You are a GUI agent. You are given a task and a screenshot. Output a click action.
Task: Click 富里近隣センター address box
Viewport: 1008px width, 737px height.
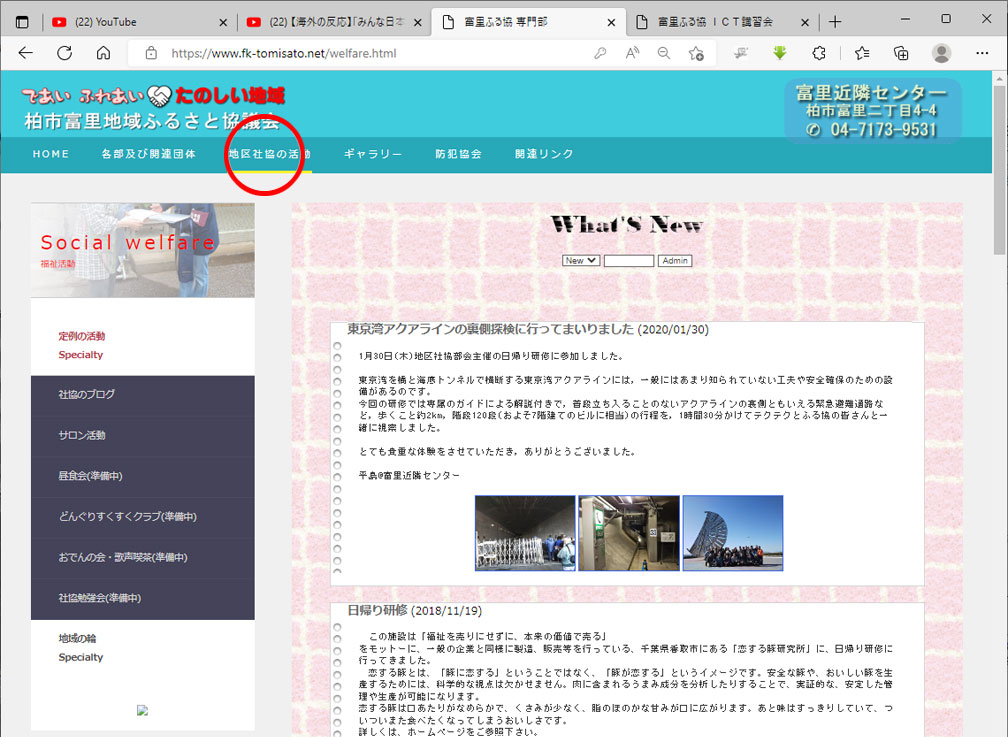(x=872, y=111)
